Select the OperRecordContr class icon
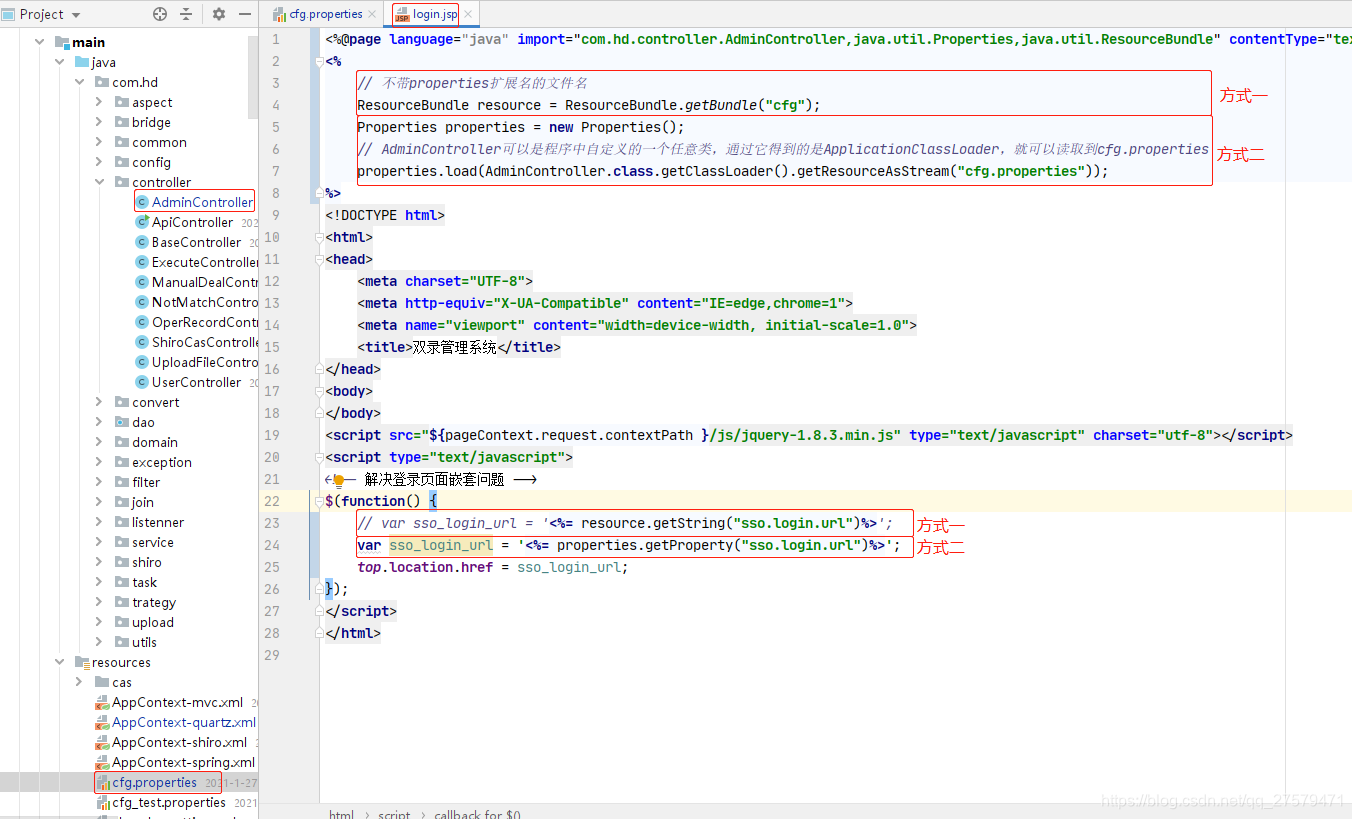The image size is (1352, 819). coord(142,322)
